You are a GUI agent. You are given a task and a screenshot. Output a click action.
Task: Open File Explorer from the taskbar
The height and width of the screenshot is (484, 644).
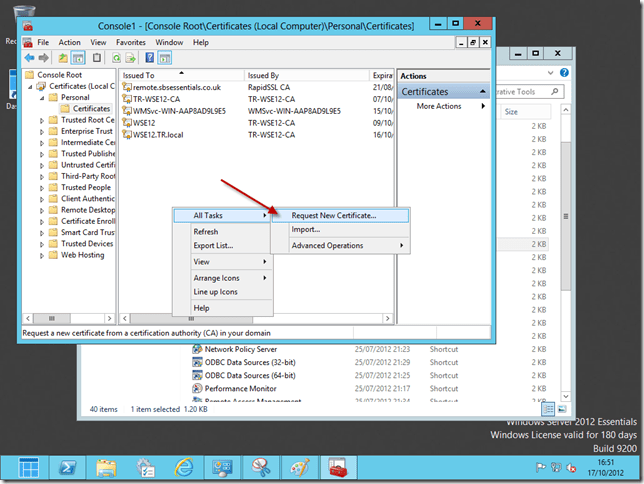tap(105, 466)
